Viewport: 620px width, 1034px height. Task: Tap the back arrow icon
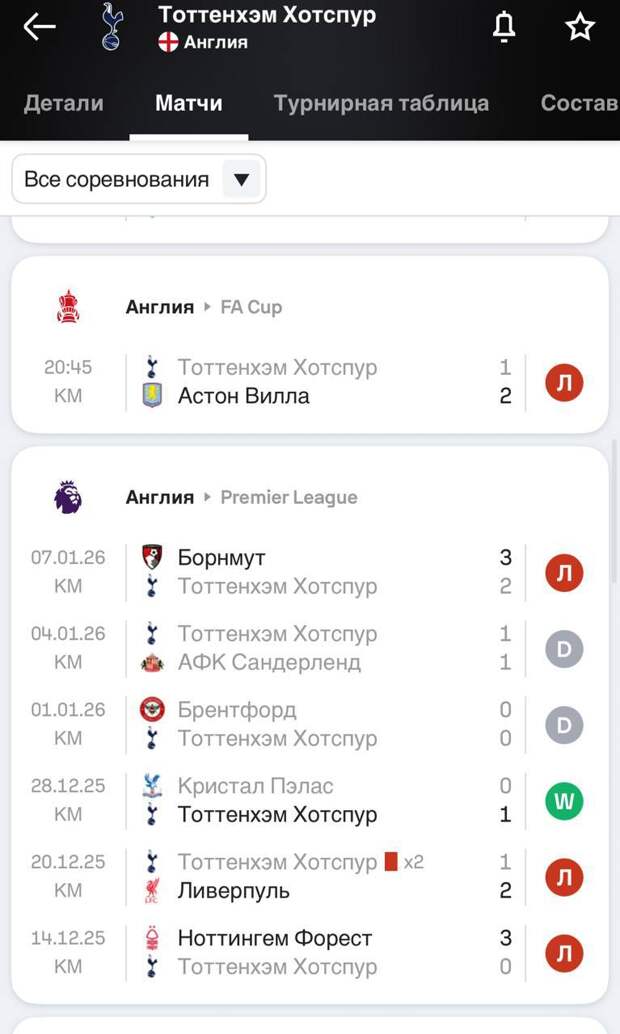point(39,27)
